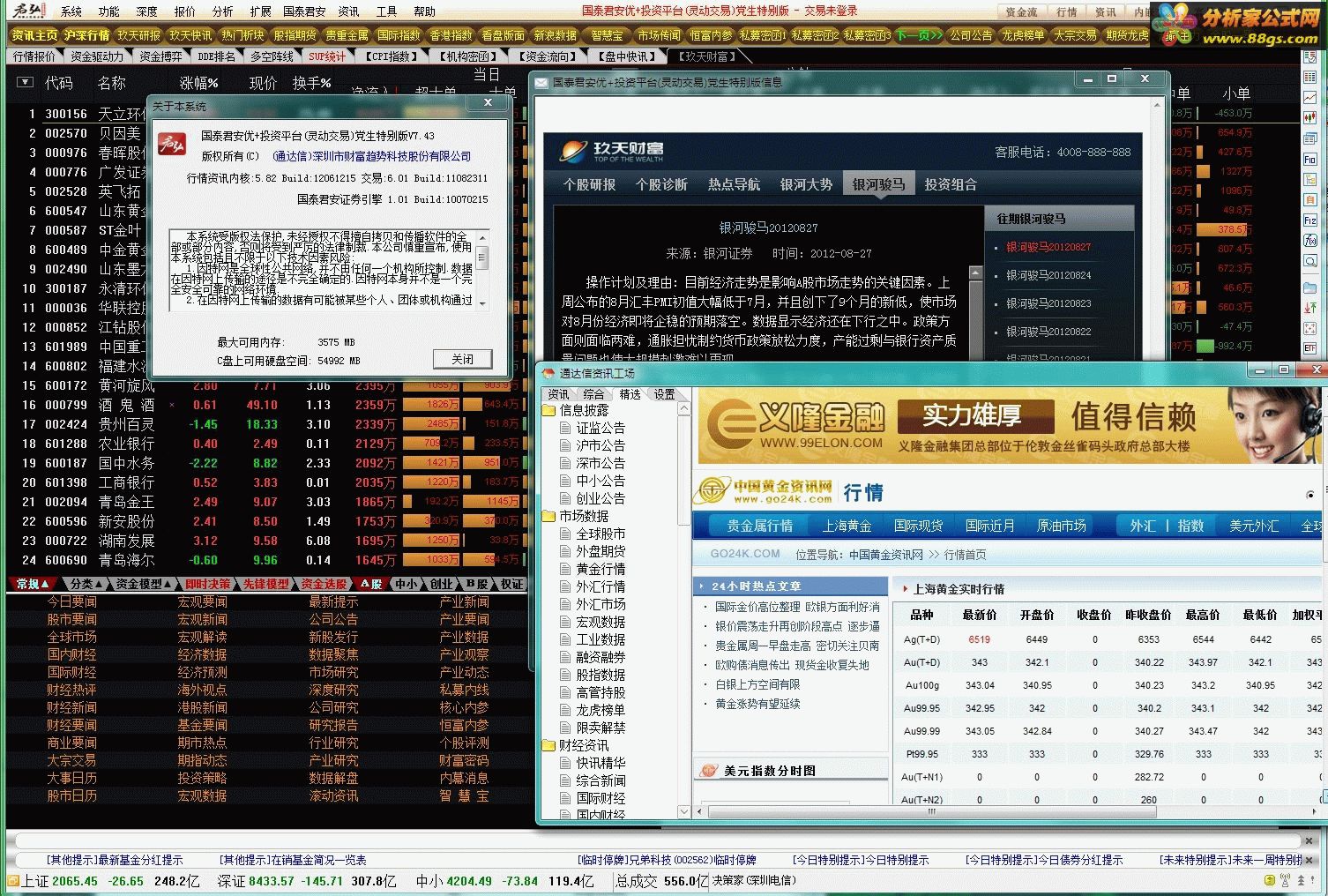1328x896 pixels.
Task: Select 黄金行情 in the 通达信资讯工场 tree
Action: pyautogui.click(x=592, y=569)
